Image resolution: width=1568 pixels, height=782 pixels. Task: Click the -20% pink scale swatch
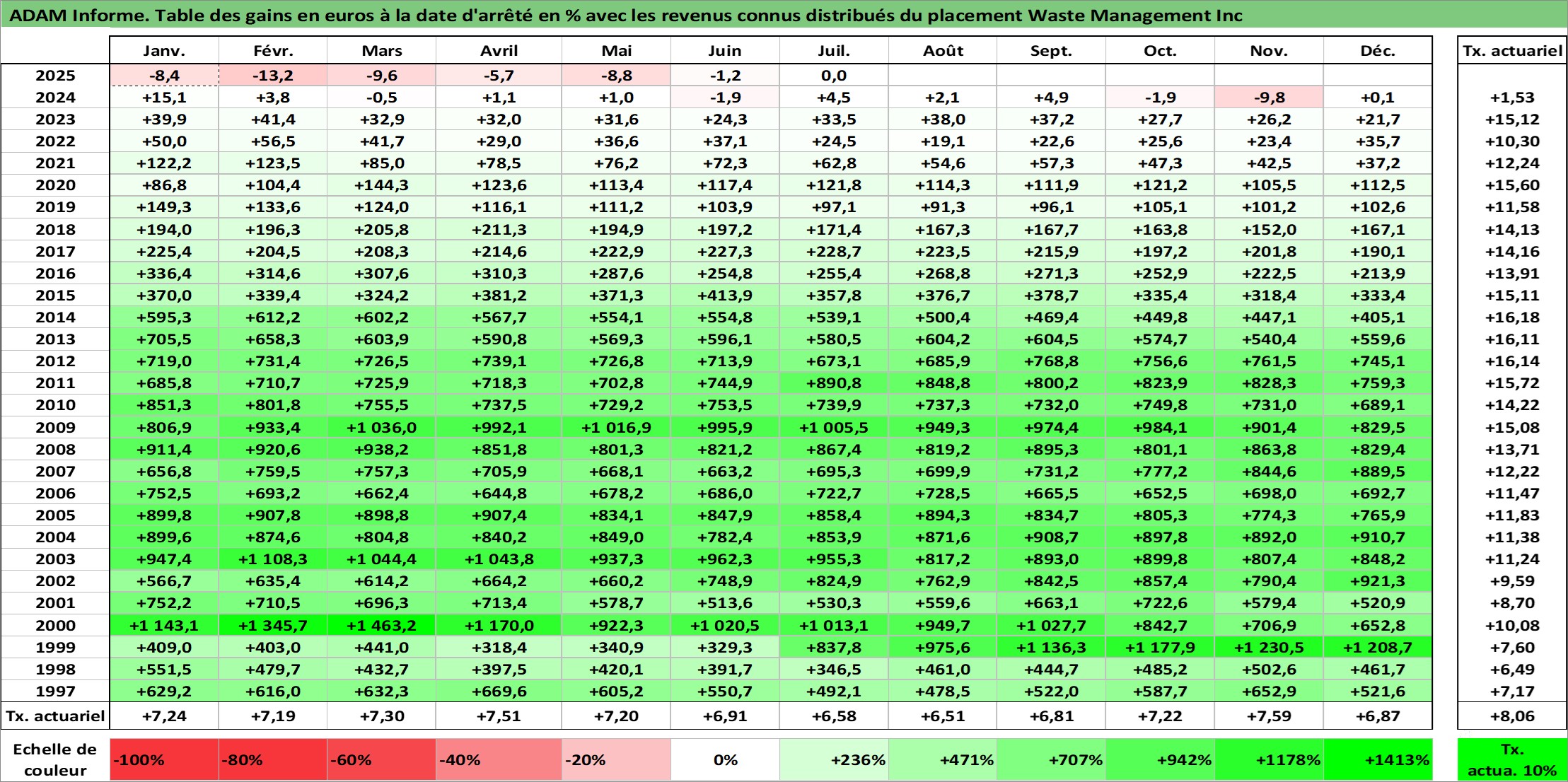tap(616, 760)
